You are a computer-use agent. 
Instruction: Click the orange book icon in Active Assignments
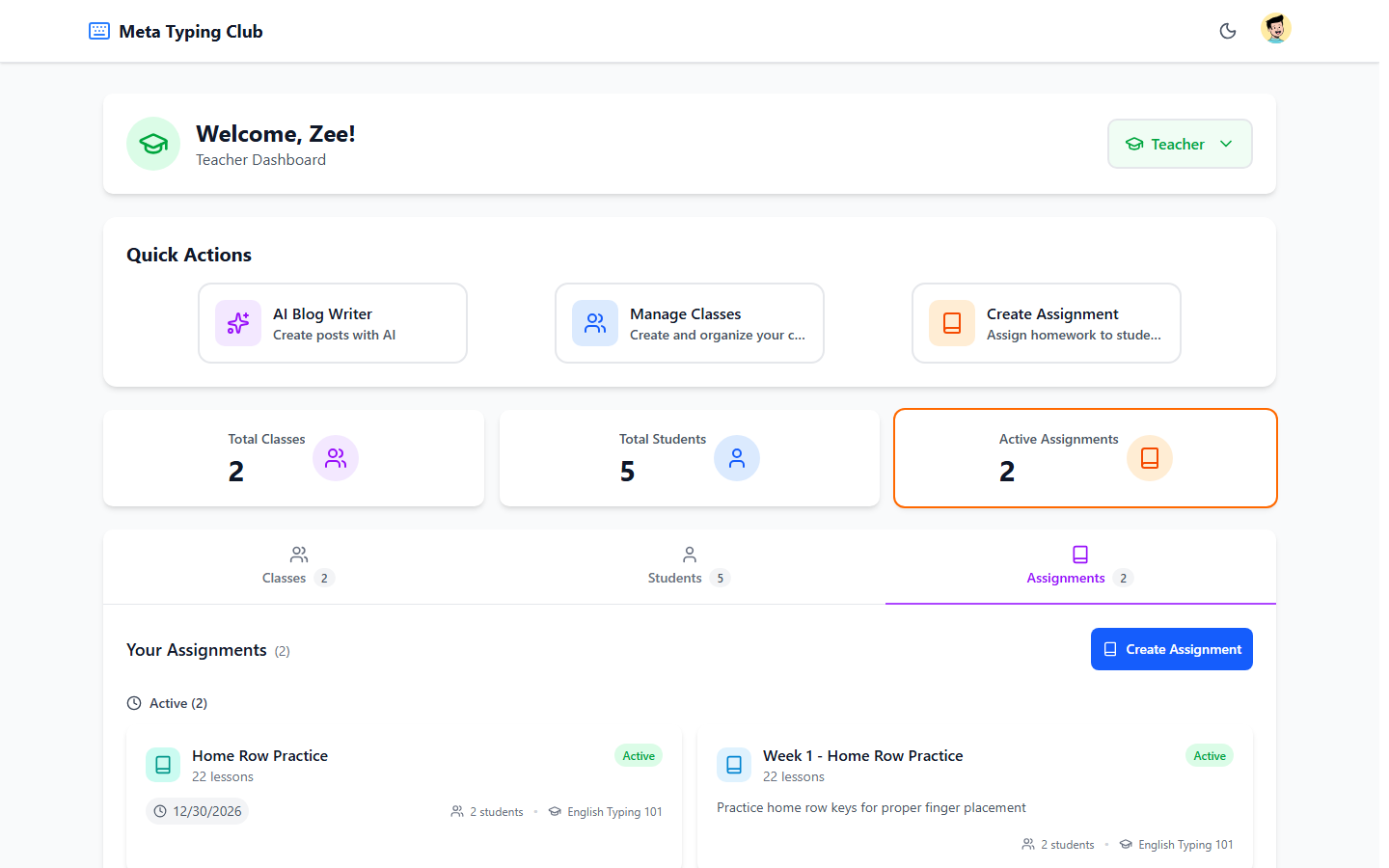[x=1150, y=458]
